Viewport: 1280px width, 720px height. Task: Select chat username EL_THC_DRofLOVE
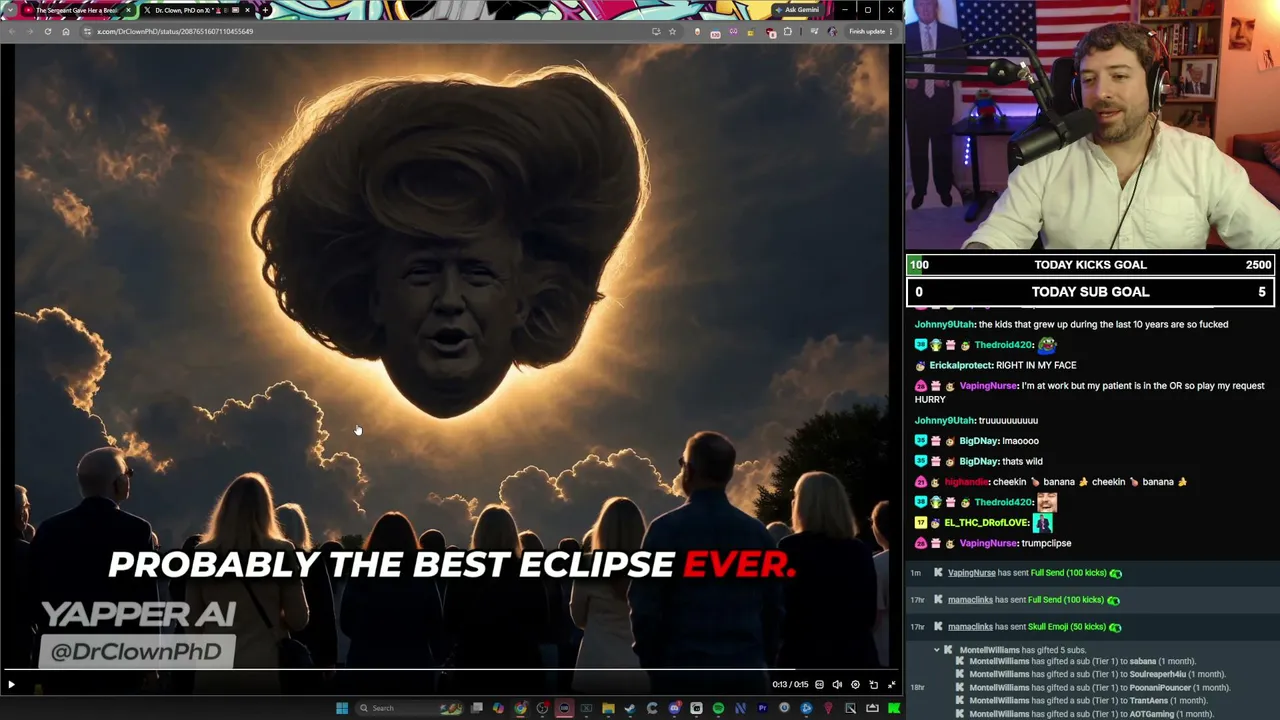pos(987,523)
